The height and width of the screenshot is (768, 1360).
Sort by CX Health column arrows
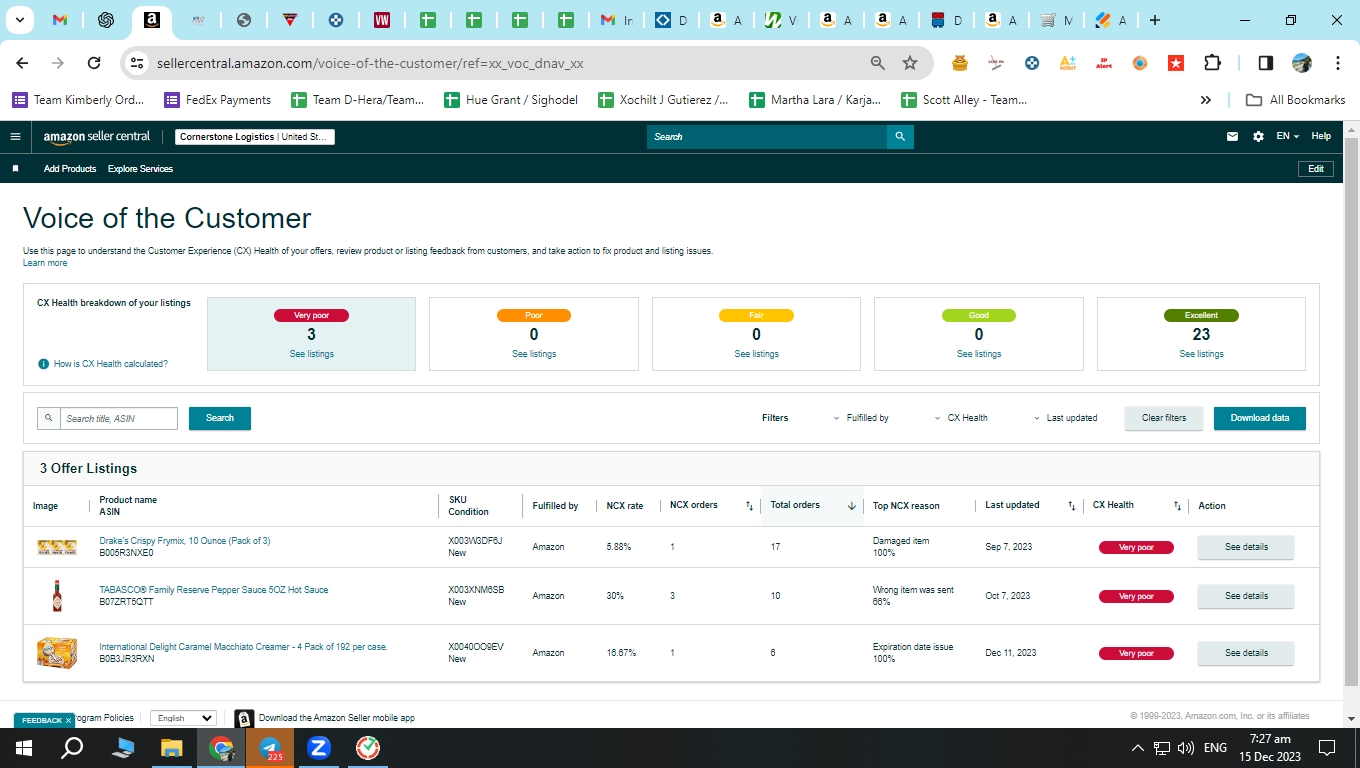[x=1177, y=506]
